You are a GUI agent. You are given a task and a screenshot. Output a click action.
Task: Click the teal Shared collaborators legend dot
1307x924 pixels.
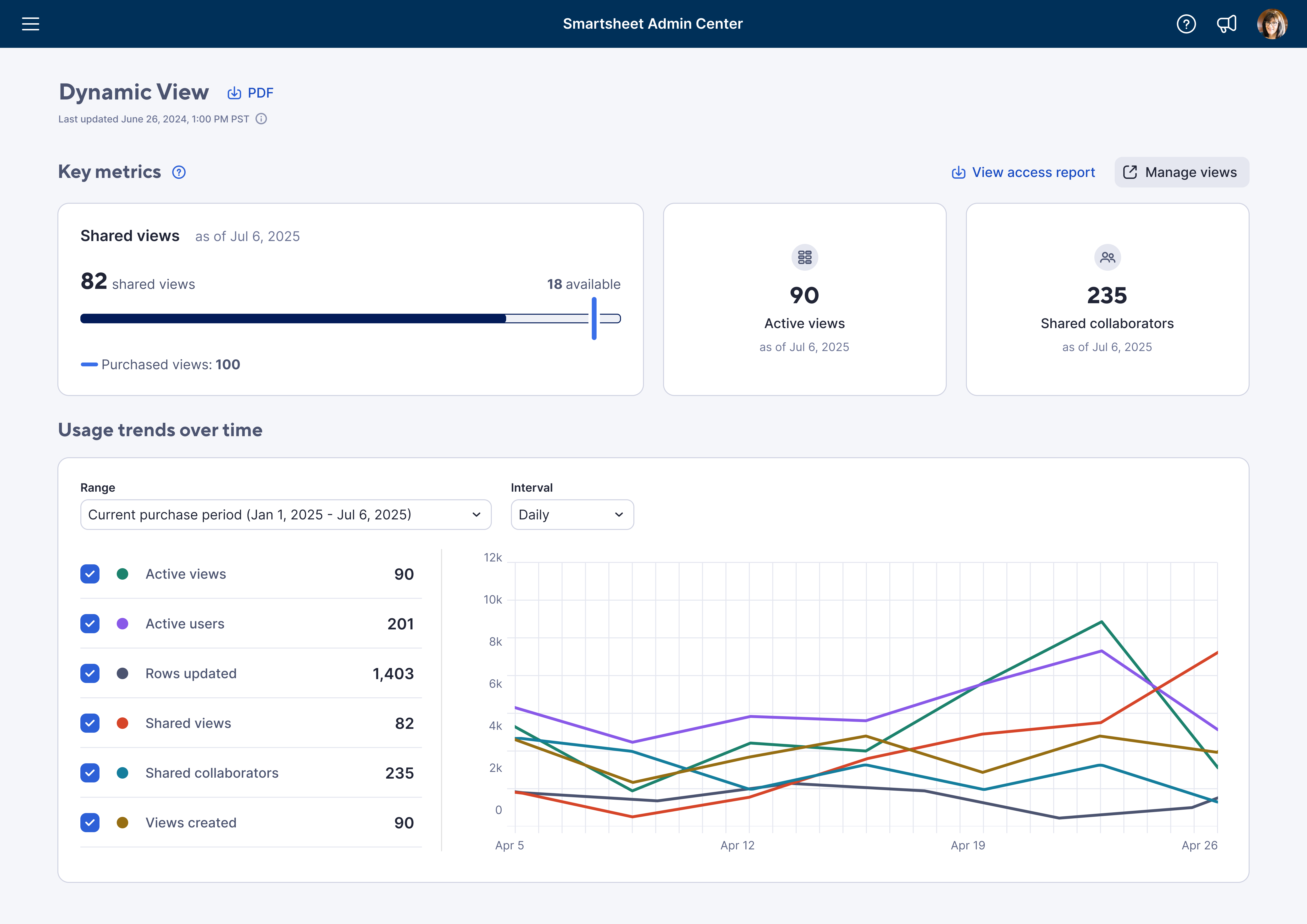122,773
